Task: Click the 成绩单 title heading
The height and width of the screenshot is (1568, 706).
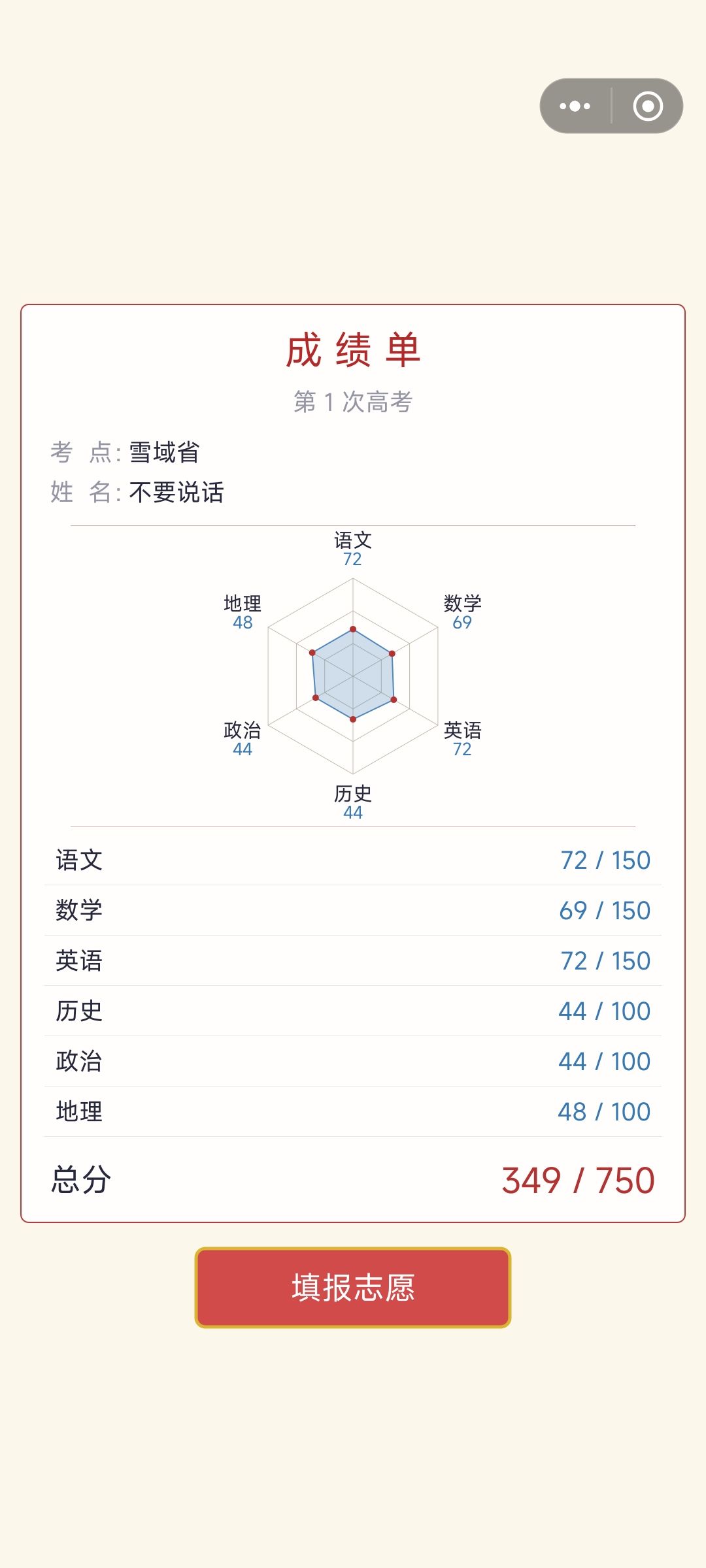Action: tap(353, 350)
